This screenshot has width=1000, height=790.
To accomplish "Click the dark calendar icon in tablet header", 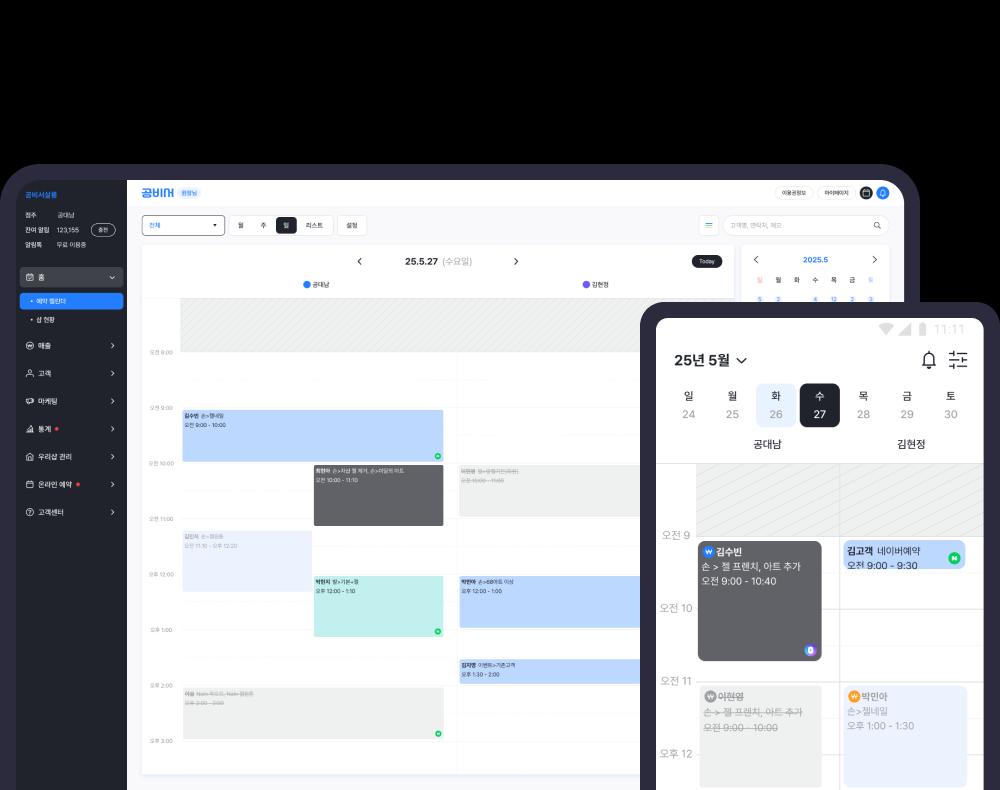I will click(866, 193).
